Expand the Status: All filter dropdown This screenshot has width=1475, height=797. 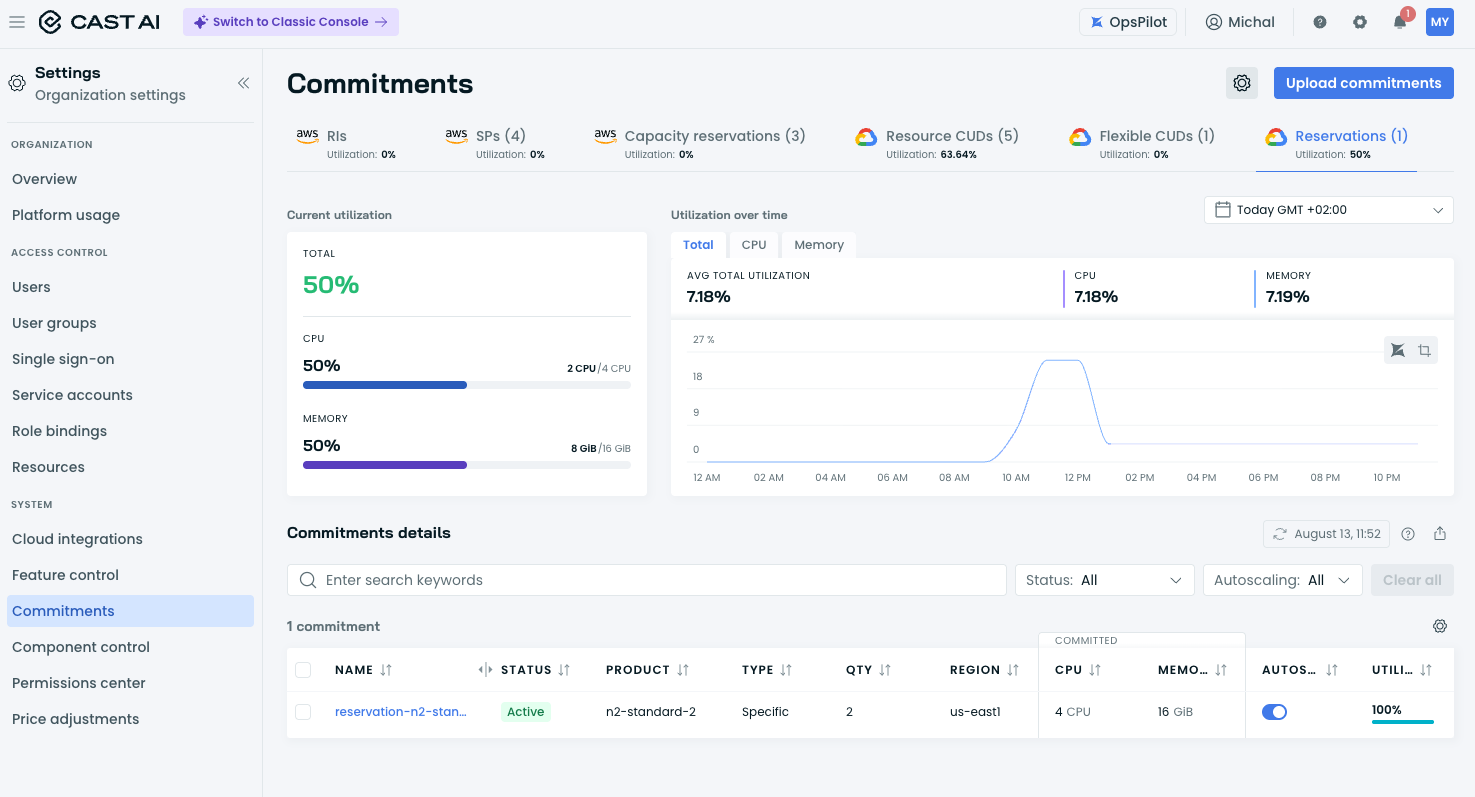[x=1104, y=580]
